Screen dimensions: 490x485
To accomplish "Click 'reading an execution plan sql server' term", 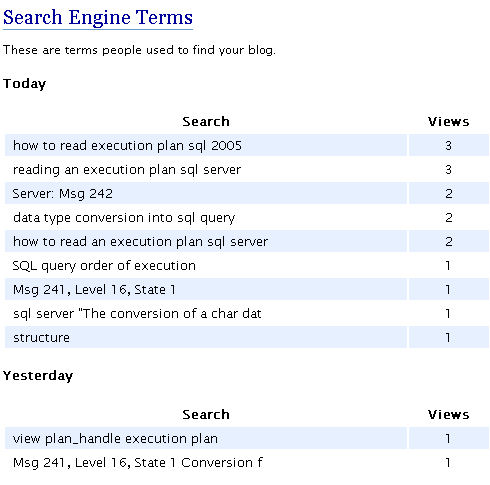I will 127,170.
